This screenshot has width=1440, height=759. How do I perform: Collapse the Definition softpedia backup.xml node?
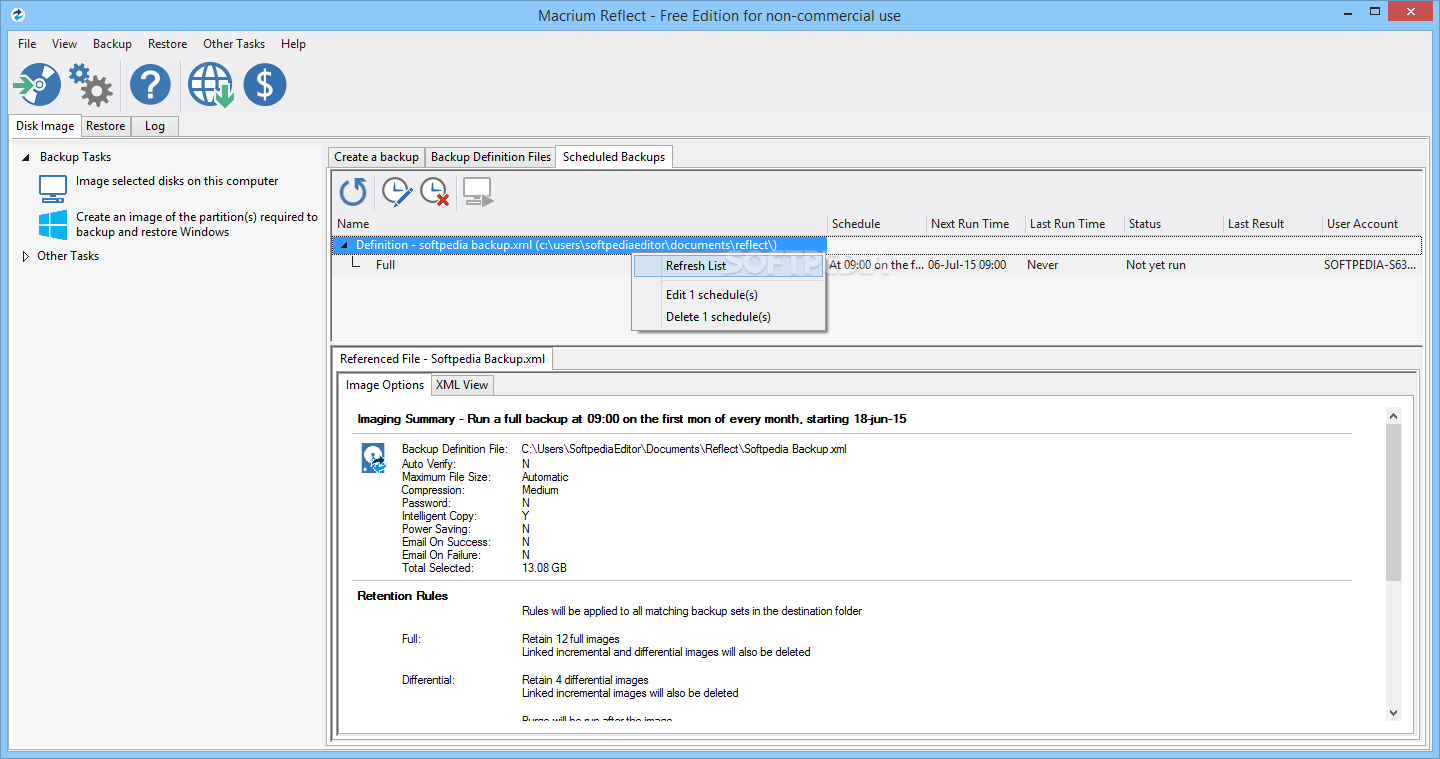pos(344,245)
